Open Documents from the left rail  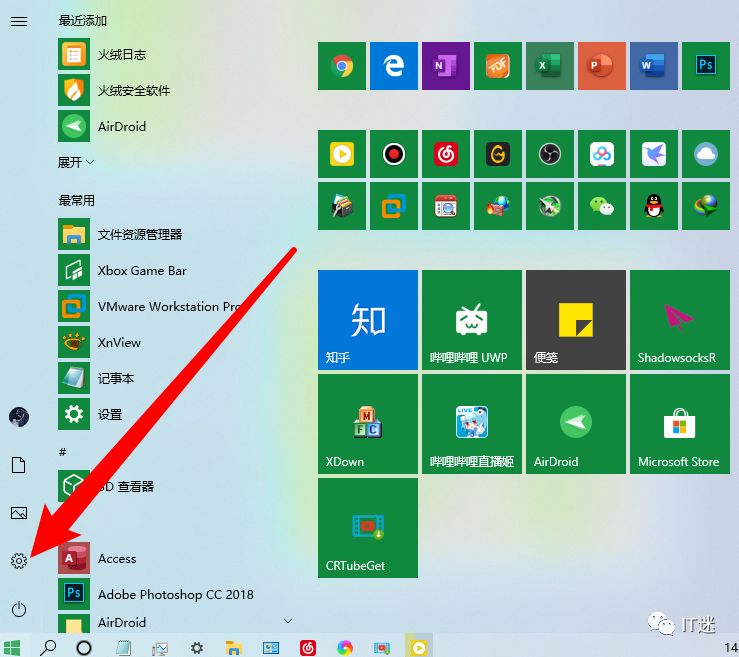click(19, 465)
